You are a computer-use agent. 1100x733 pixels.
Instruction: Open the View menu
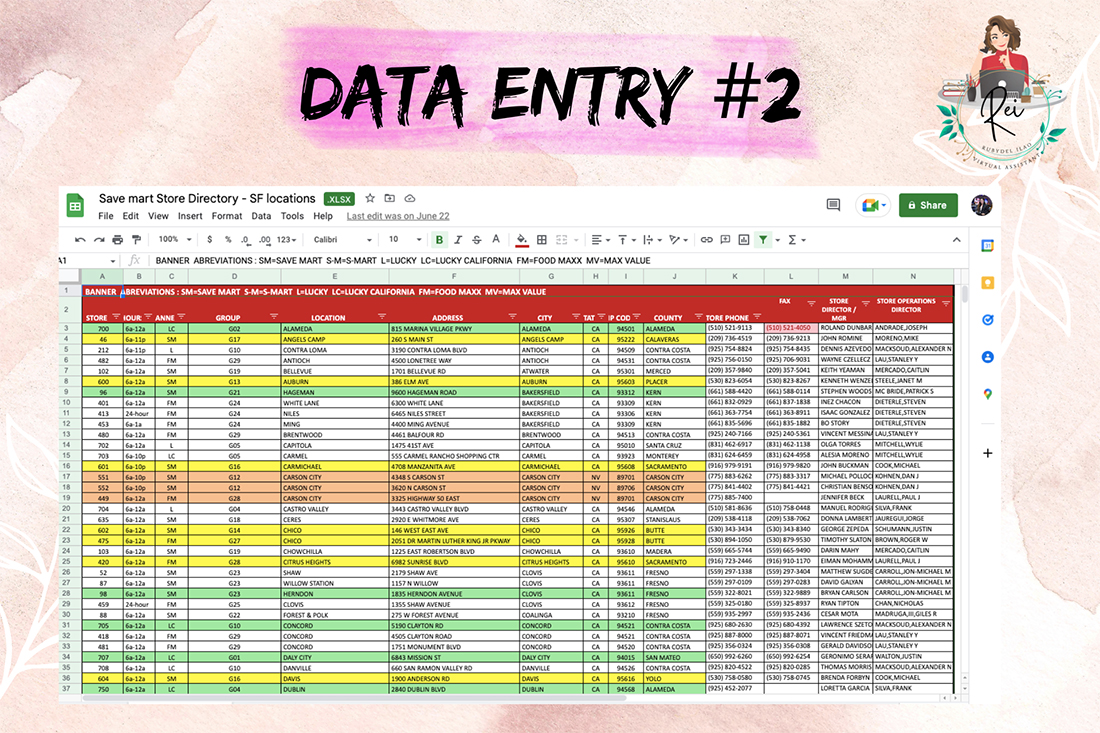pos(158,216)
